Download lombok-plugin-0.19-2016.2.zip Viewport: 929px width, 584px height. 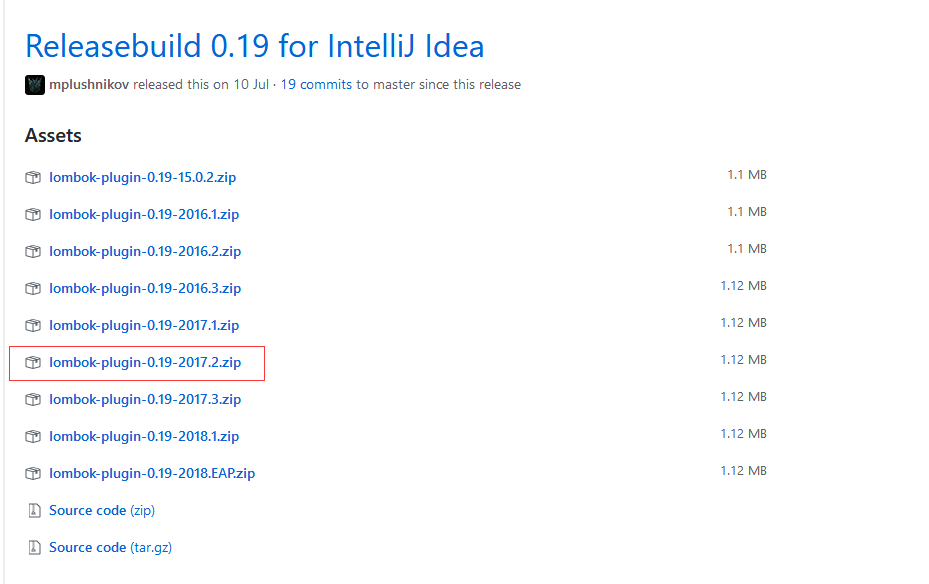pyautogui.click(x=145, y=252)
